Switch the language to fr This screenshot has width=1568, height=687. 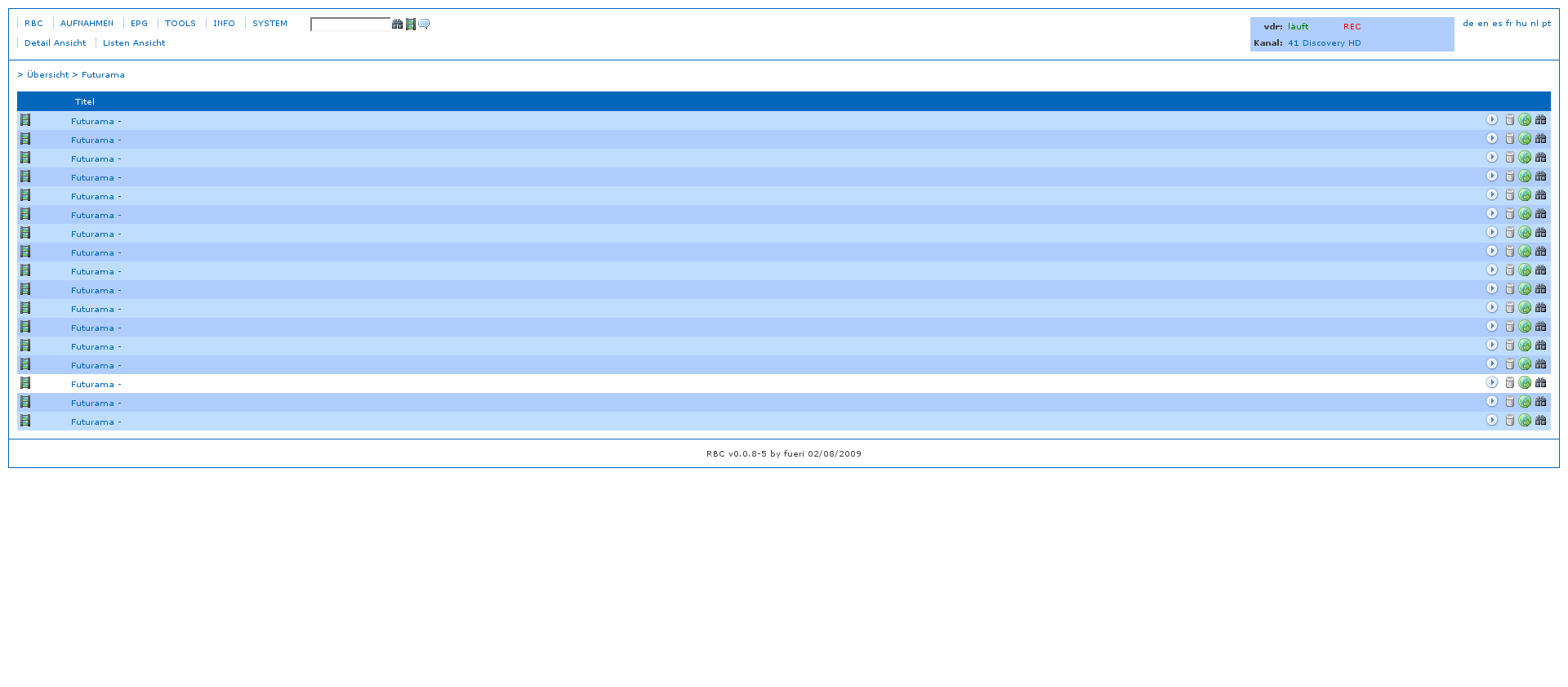(x=1509, y=24)
